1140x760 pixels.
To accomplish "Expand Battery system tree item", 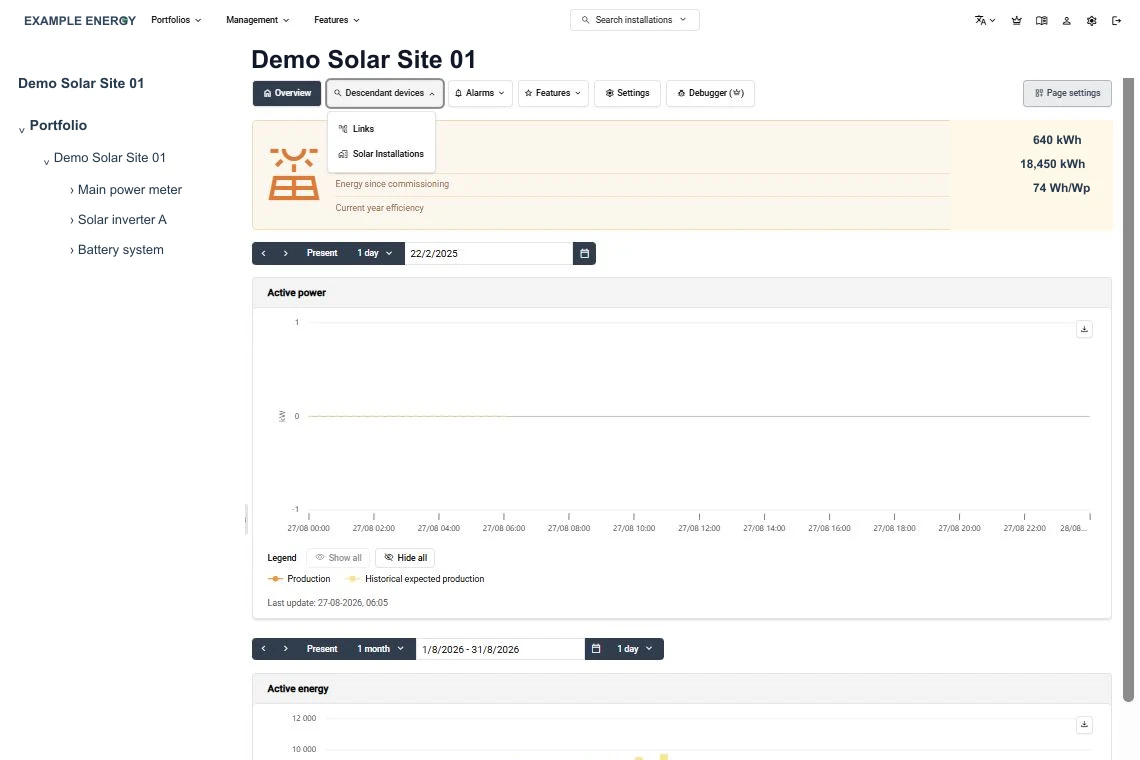I will pos(72,250).
